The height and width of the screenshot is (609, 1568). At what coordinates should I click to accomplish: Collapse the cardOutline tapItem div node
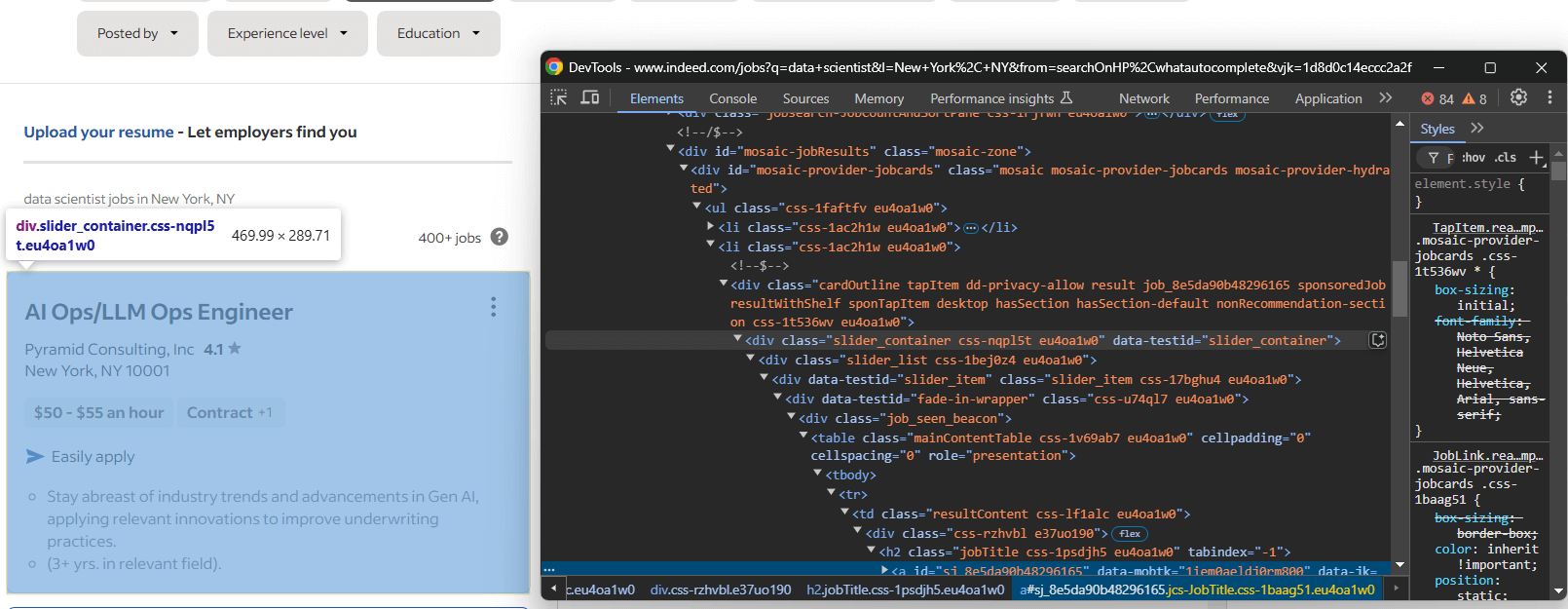point(724,284)
